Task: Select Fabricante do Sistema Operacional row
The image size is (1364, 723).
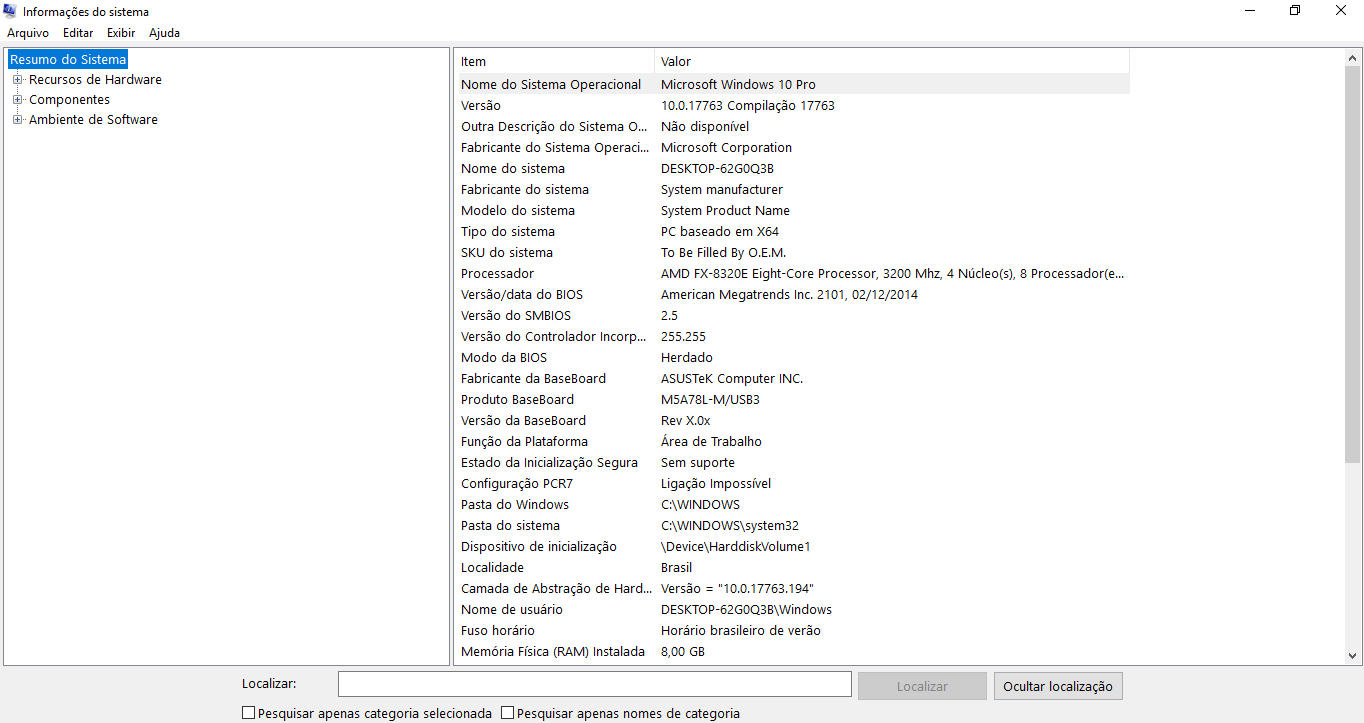Action: [x=793, y=148]
